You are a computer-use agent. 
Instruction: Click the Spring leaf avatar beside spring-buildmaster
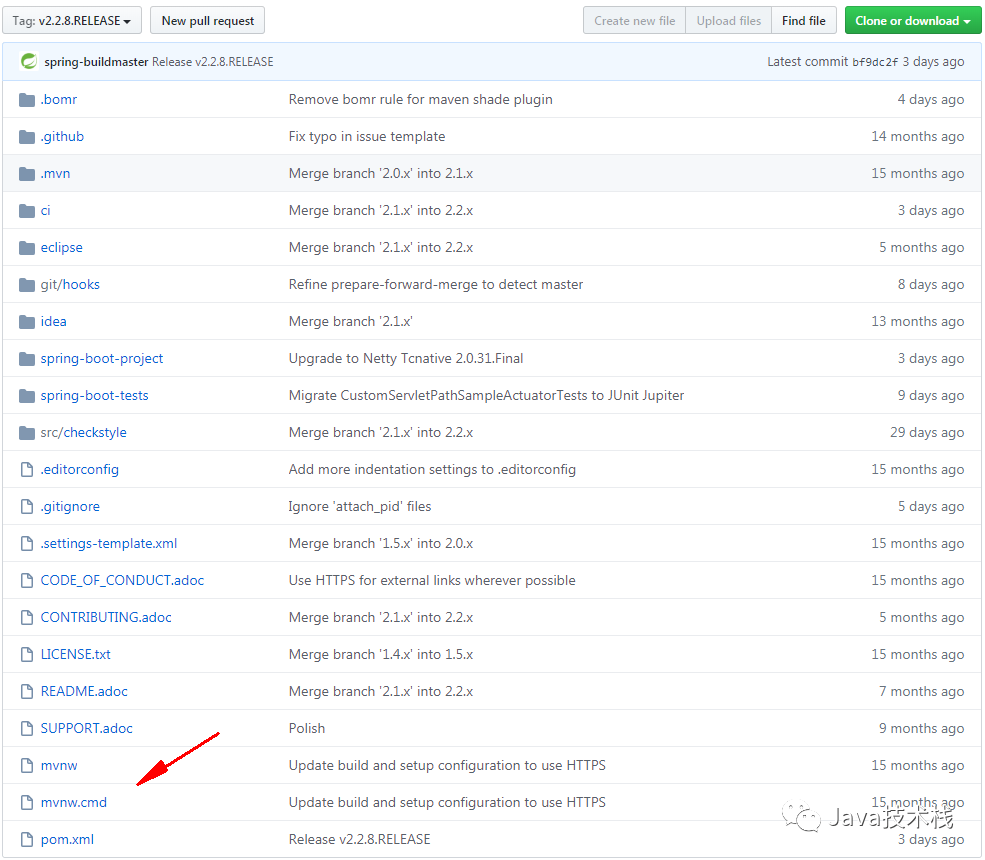pos(27,61)
